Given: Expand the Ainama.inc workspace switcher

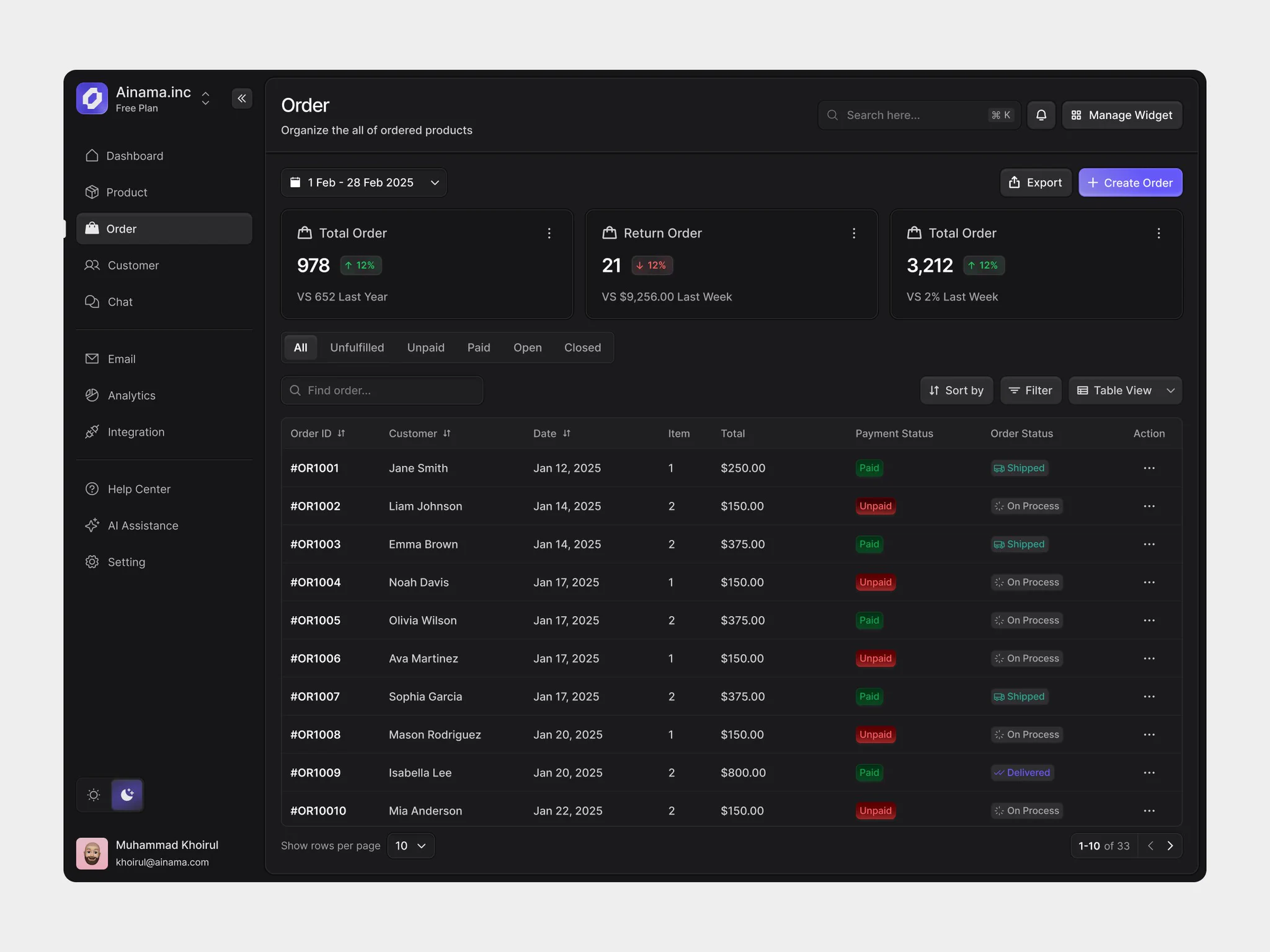Looking at the screenshot, I should (205, 99).
